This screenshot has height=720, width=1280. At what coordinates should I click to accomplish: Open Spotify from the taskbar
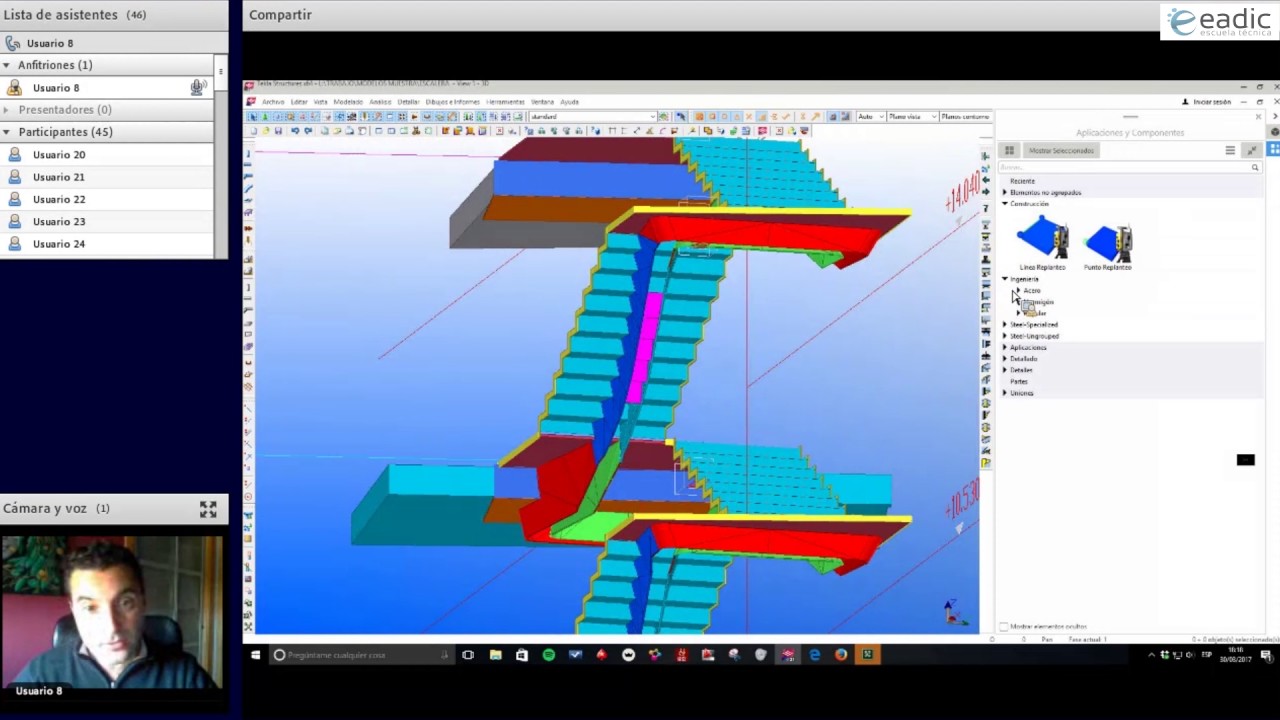[x=548, y=655]
